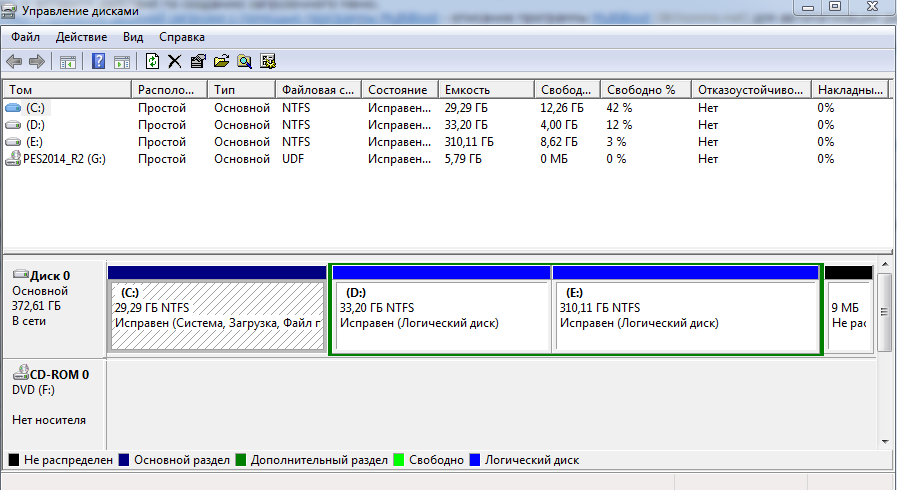
Task: Click the bright green Свободно legend swatch
Action: click(x=399, y=460)
